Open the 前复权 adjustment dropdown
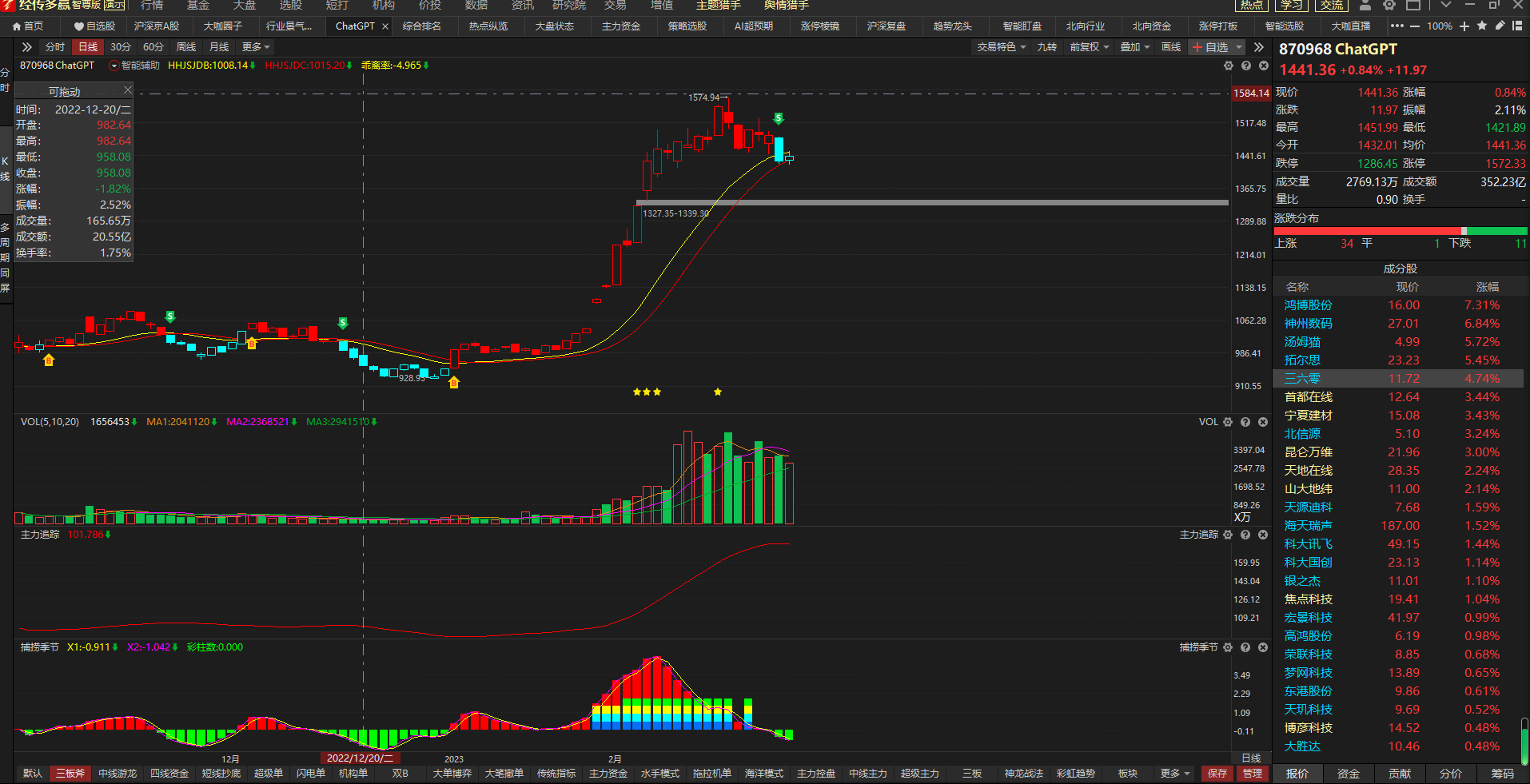This screenshot has width=1530, height=784. point(1090,47)
